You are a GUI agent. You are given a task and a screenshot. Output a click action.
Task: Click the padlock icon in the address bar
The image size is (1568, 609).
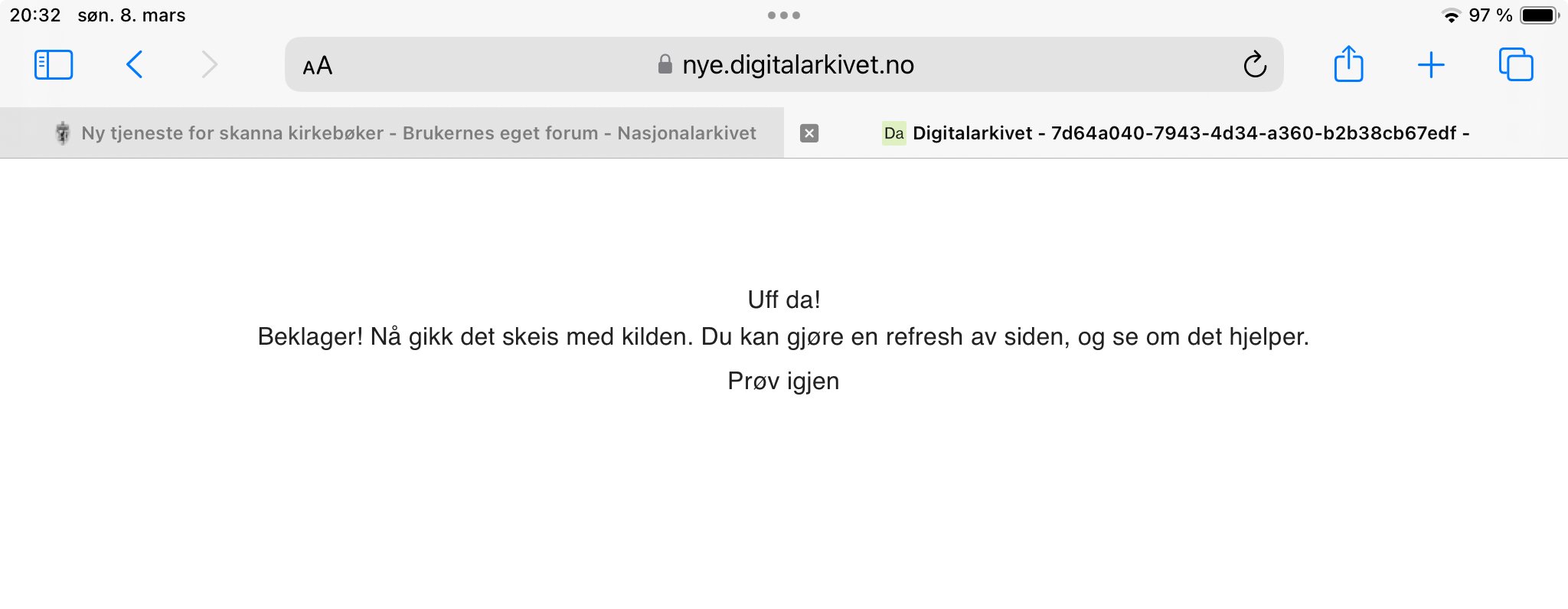pos(665,65)
